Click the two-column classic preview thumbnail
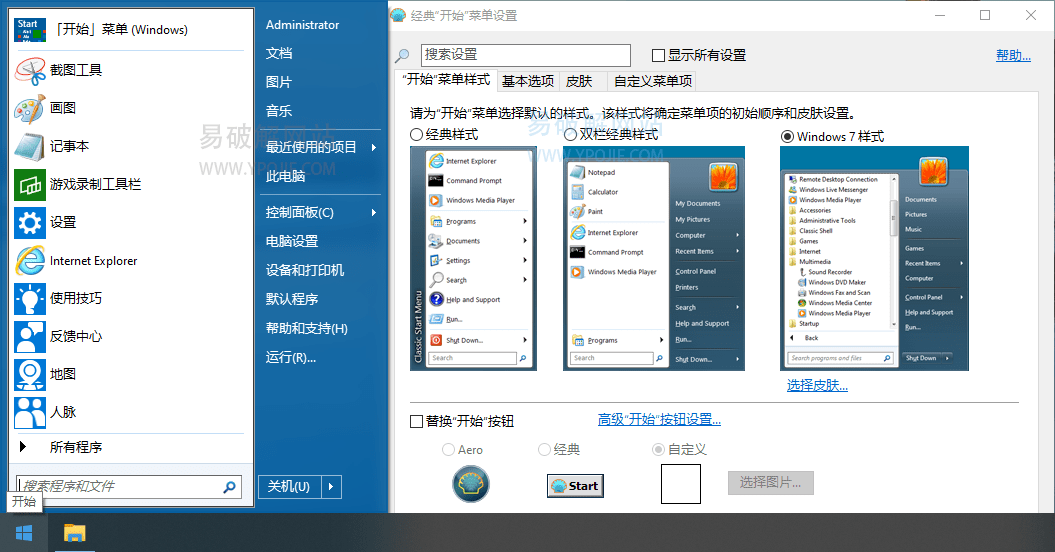 click(653, 258)
